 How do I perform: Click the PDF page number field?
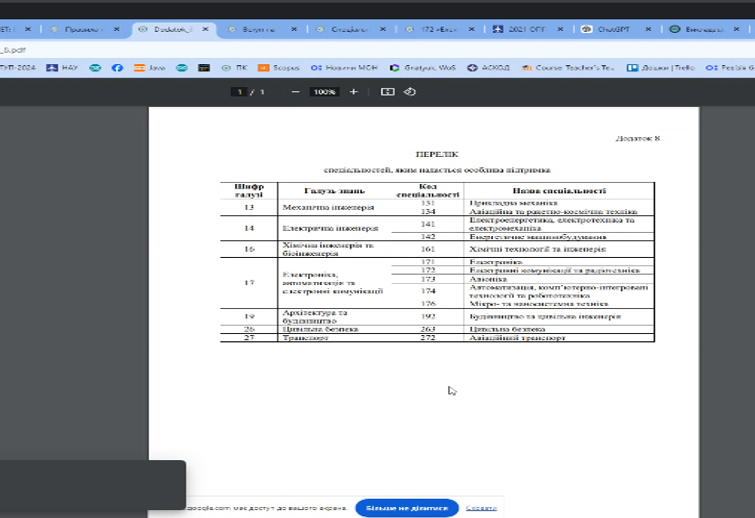[x=239, y=92]
